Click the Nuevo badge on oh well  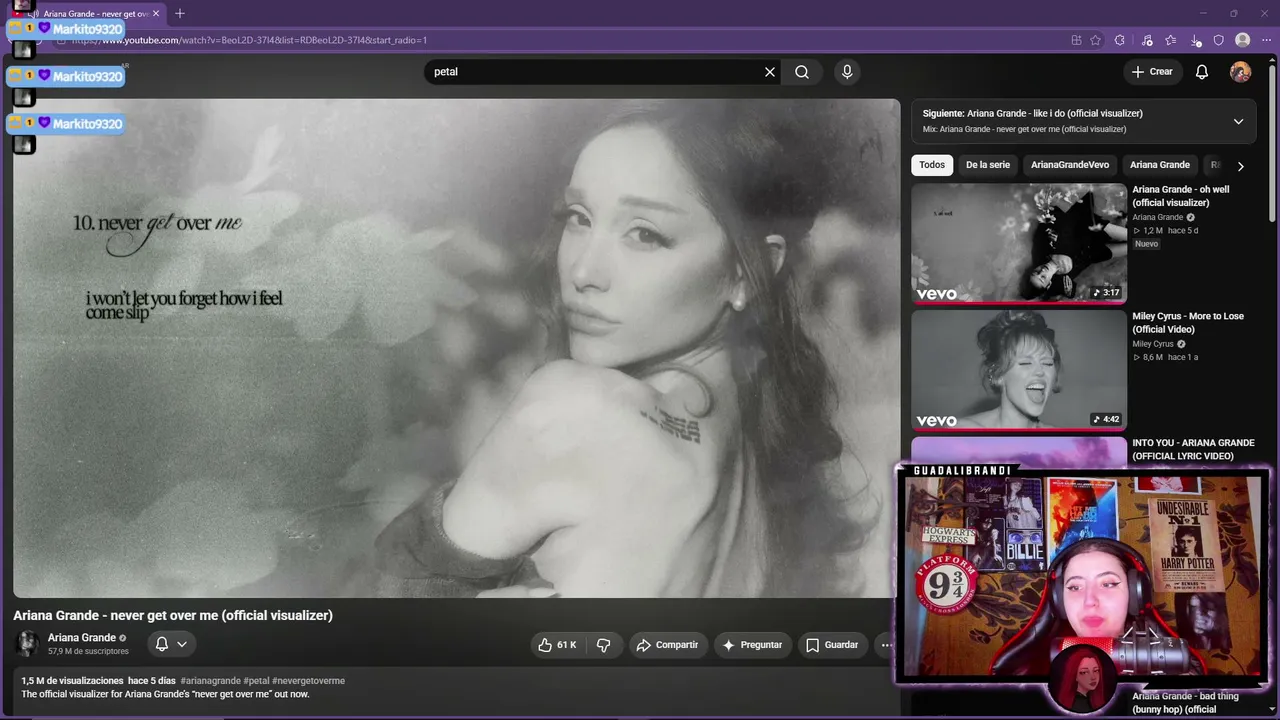tap(1146, 244)
